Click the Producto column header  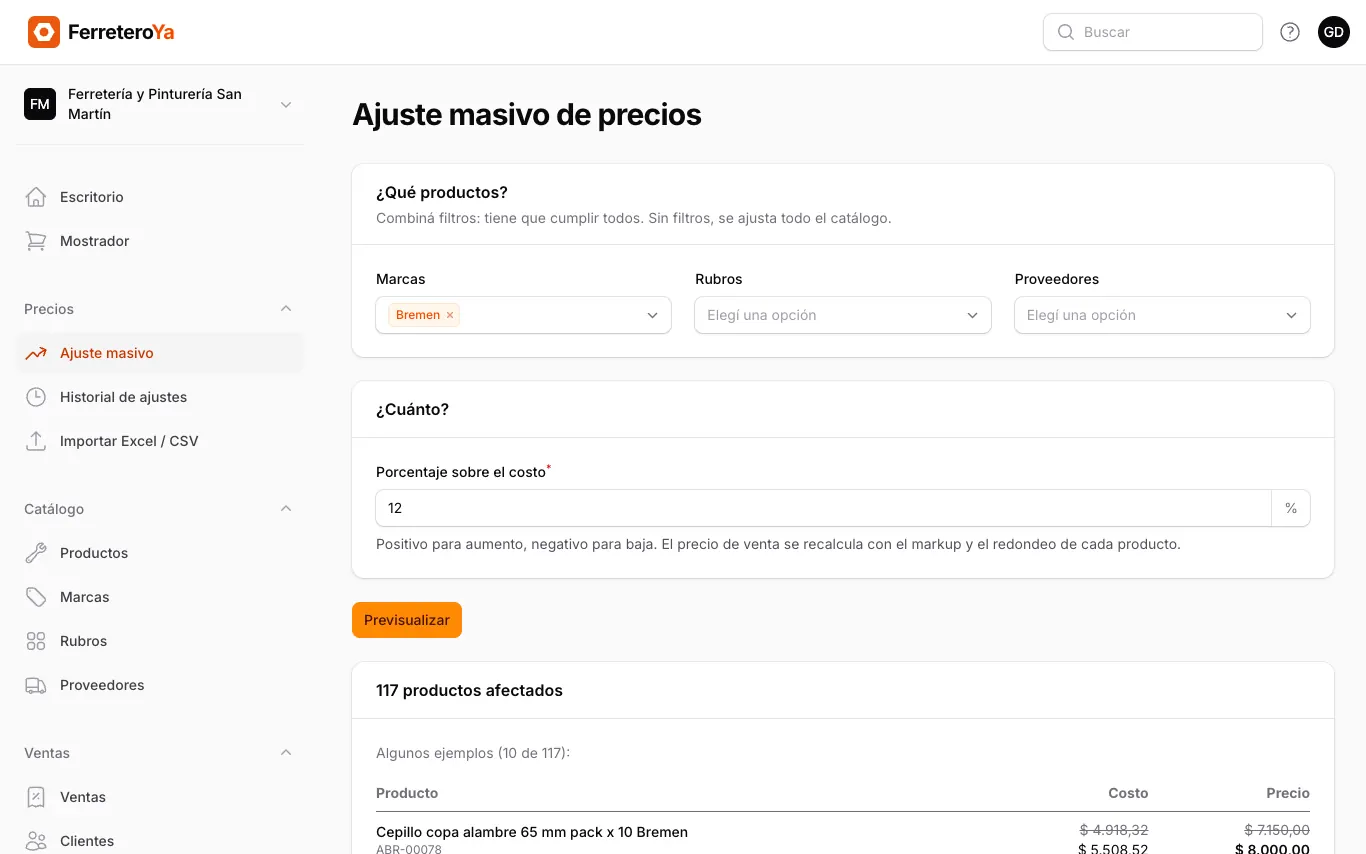[x=407, y=793]
